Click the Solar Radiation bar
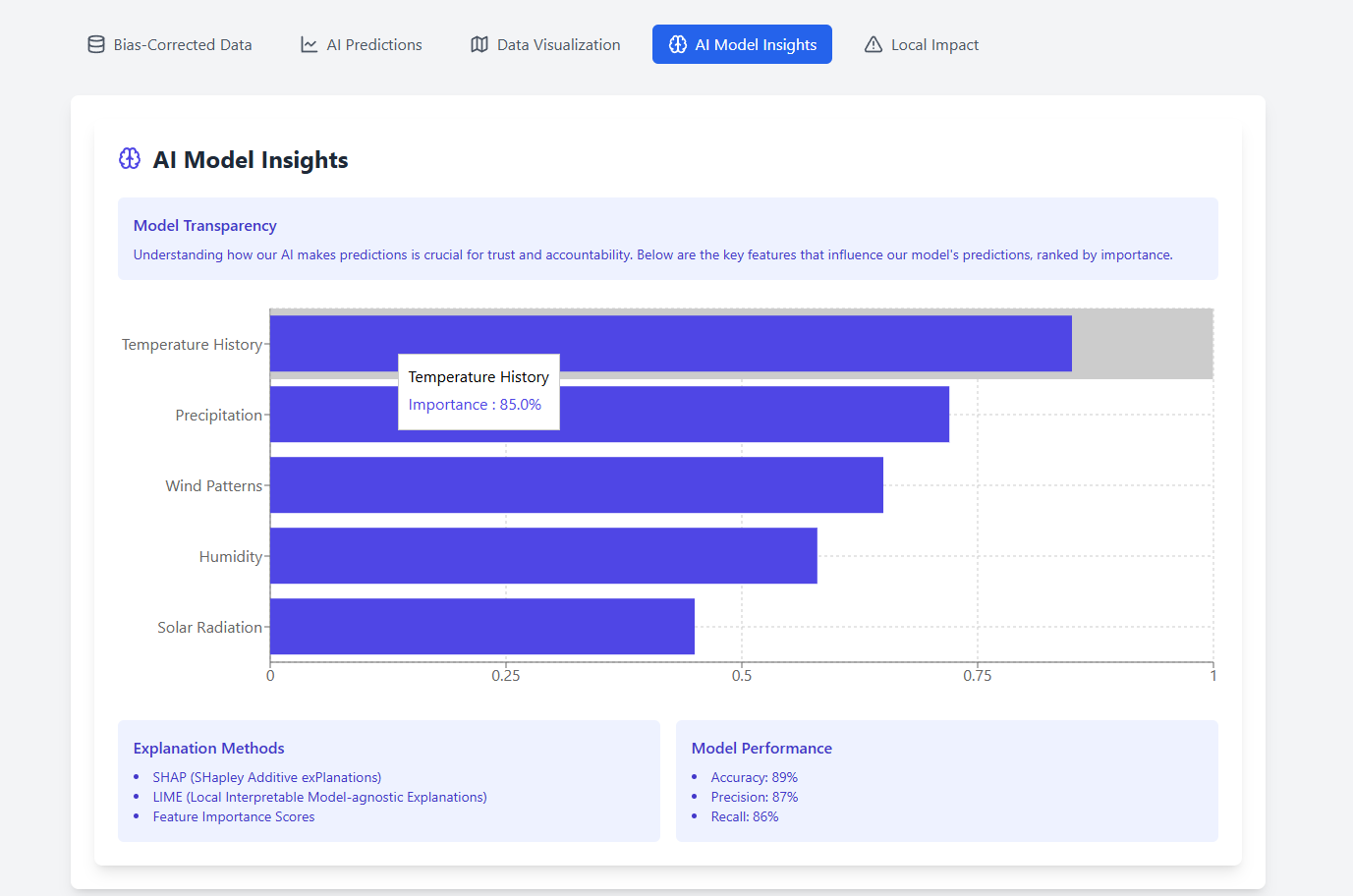The image size is (1353, 896). tap(482, 627)
